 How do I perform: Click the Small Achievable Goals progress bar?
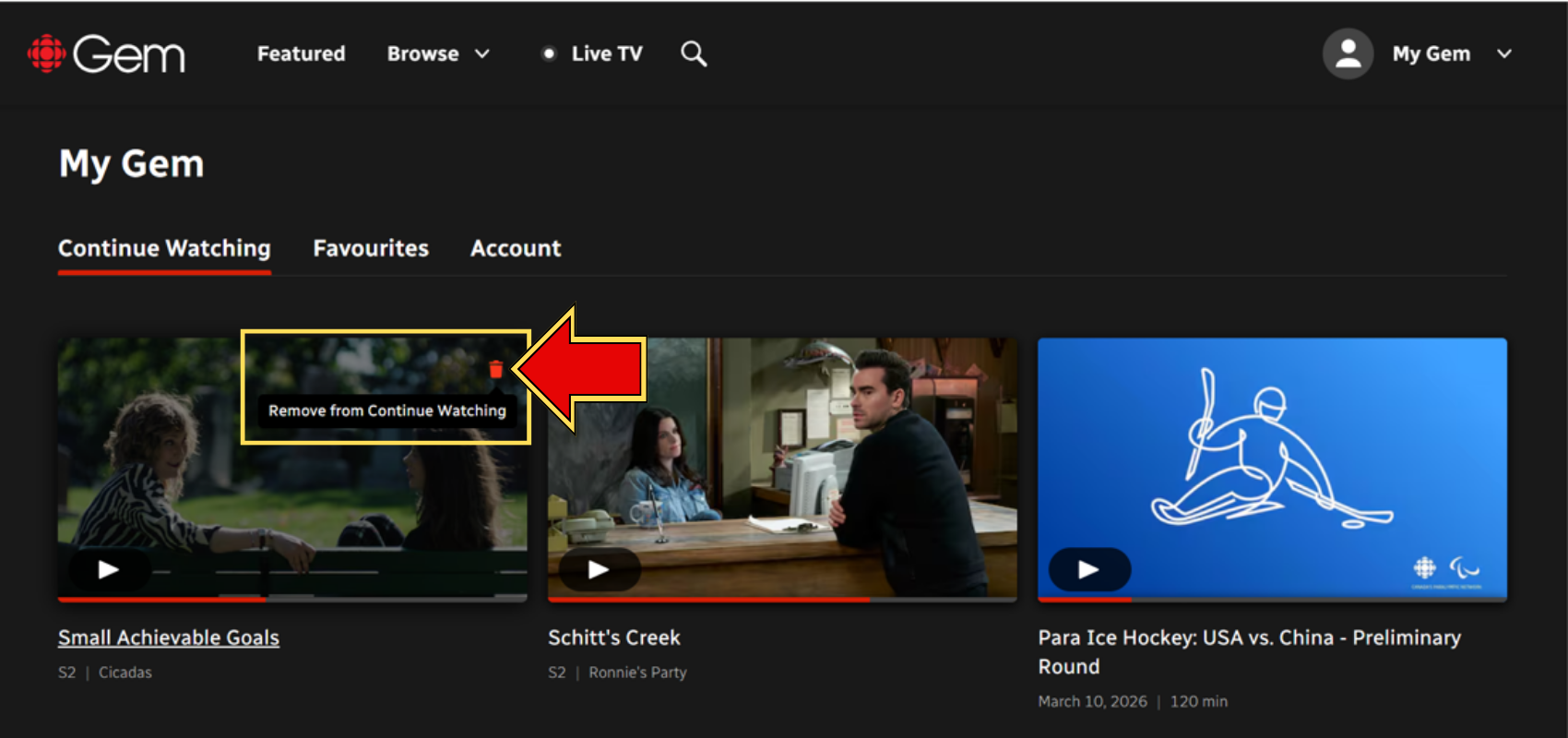(x=292, y=600)
